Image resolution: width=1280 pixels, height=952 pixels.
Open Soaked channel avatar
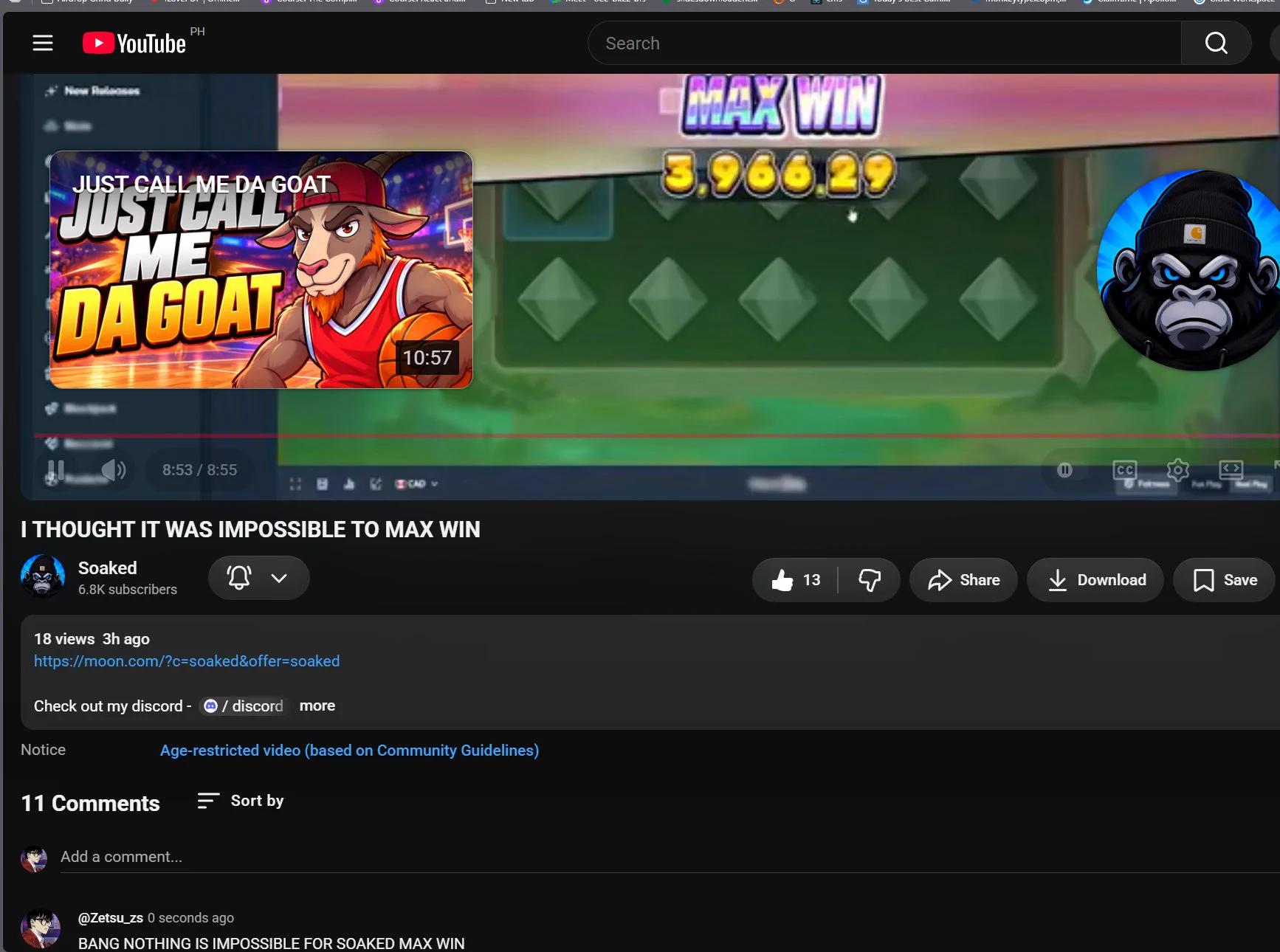43,576
